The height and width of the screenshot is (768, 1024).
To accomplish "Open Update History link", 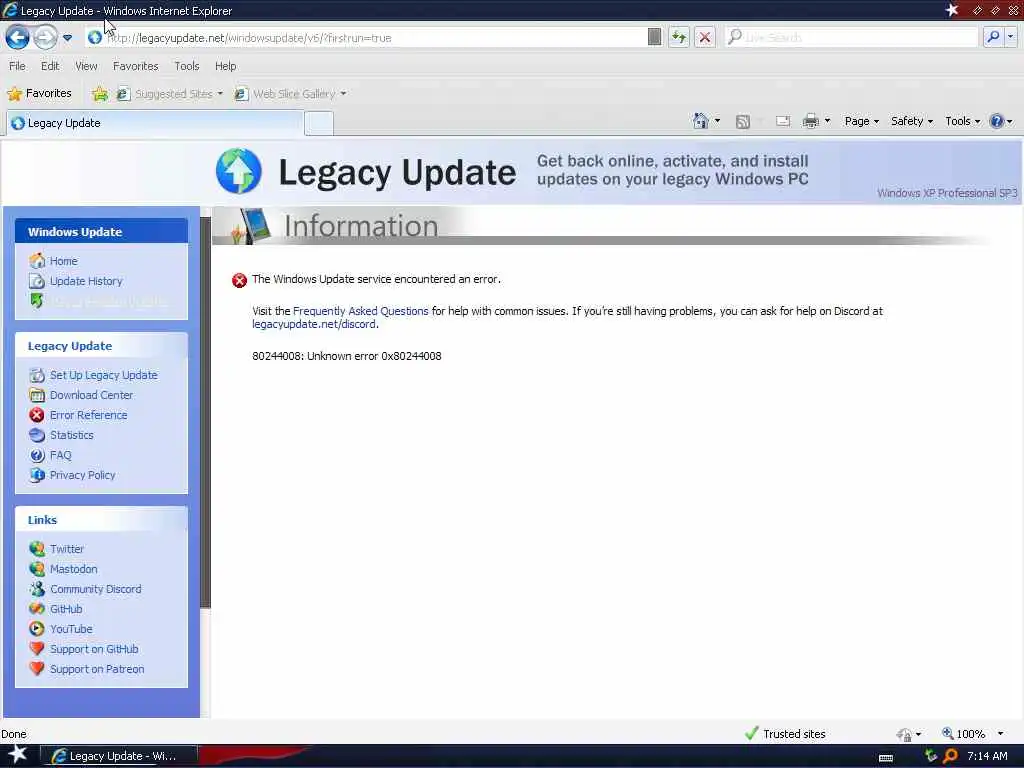I will pos(86,281).
